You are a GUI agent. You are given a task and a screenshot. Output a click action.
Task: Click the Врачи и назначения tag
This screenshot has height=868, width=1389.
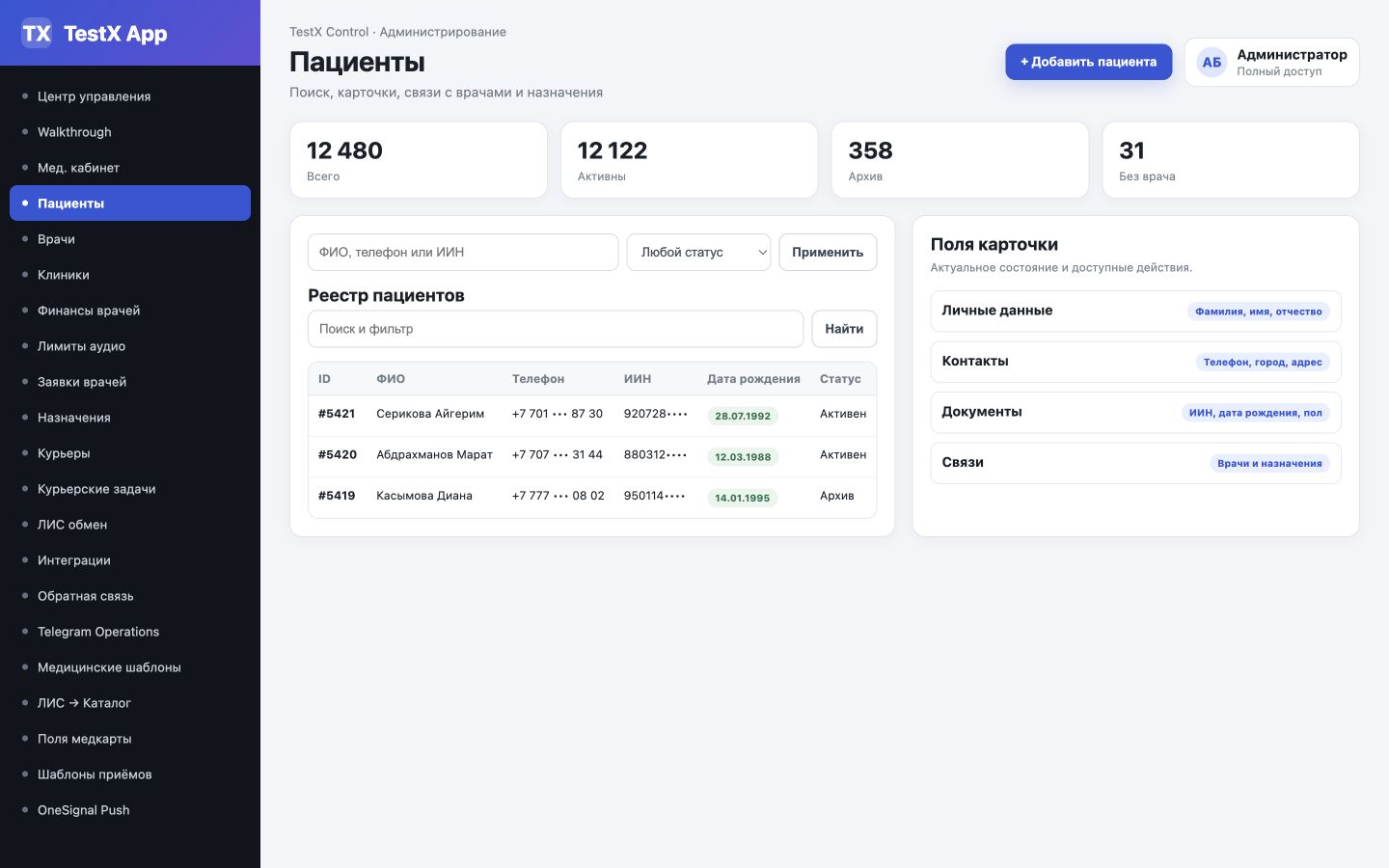click(x=1269, y=464)
